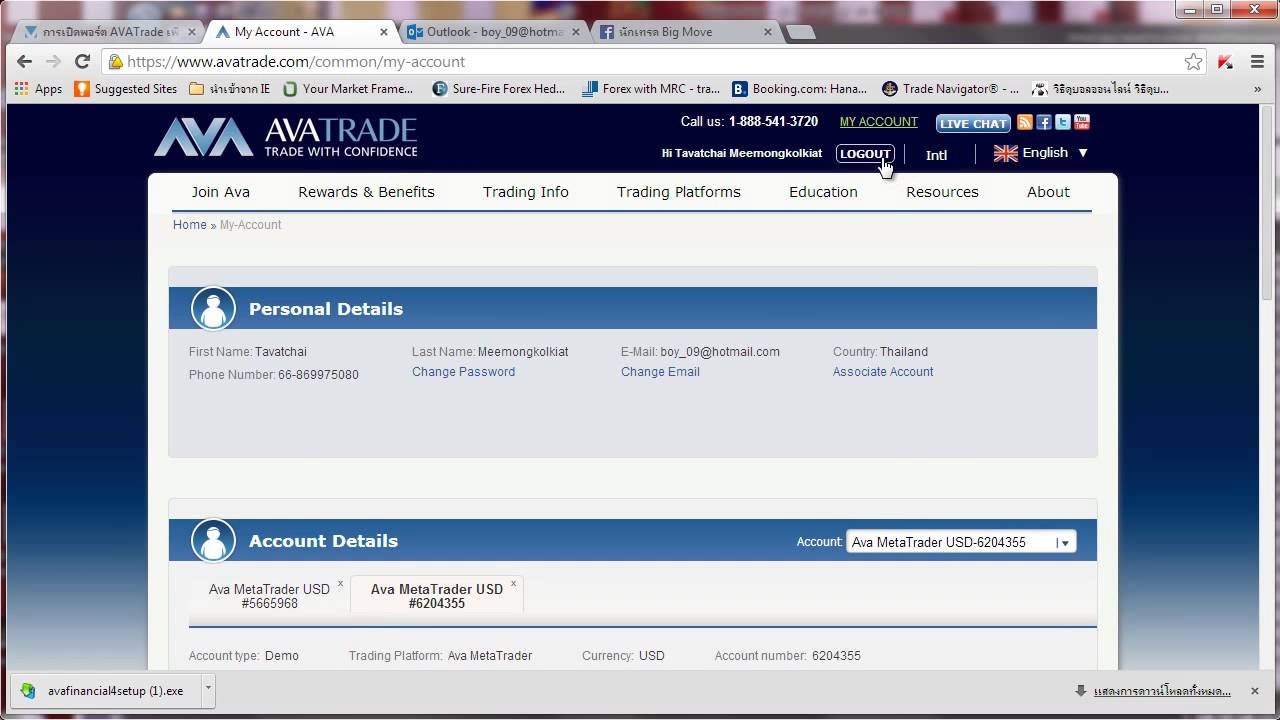
Task: Open the Resources menu
Action: point(942,192)
